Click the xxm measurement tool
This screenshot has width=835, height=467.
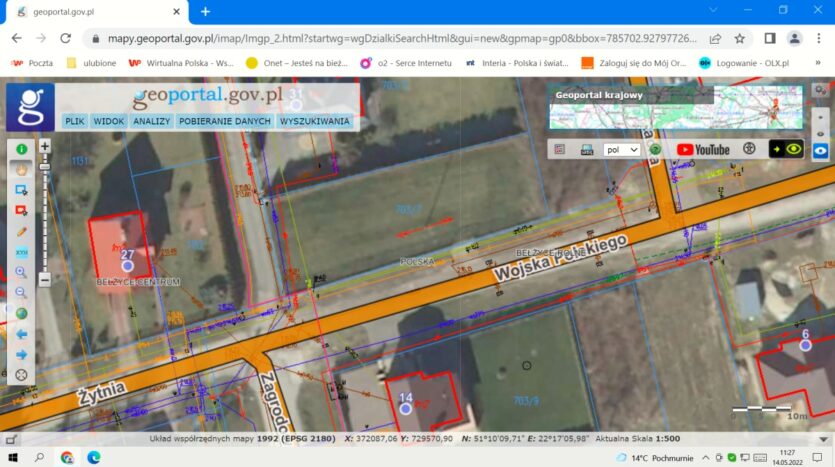click(x=21, y=252)
